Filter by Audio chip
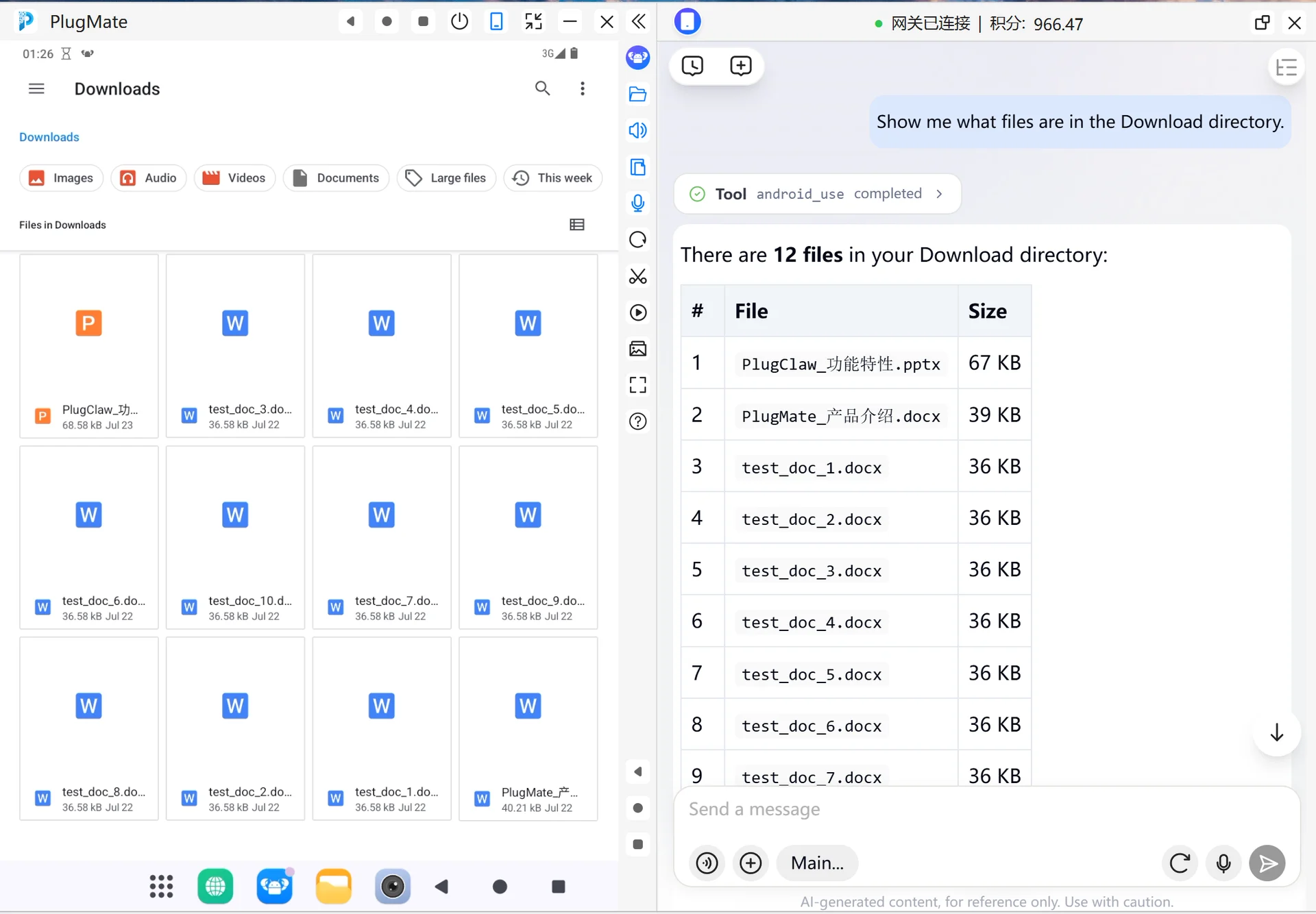Viewport: 1316px width, 914px height. click(149, 178)
